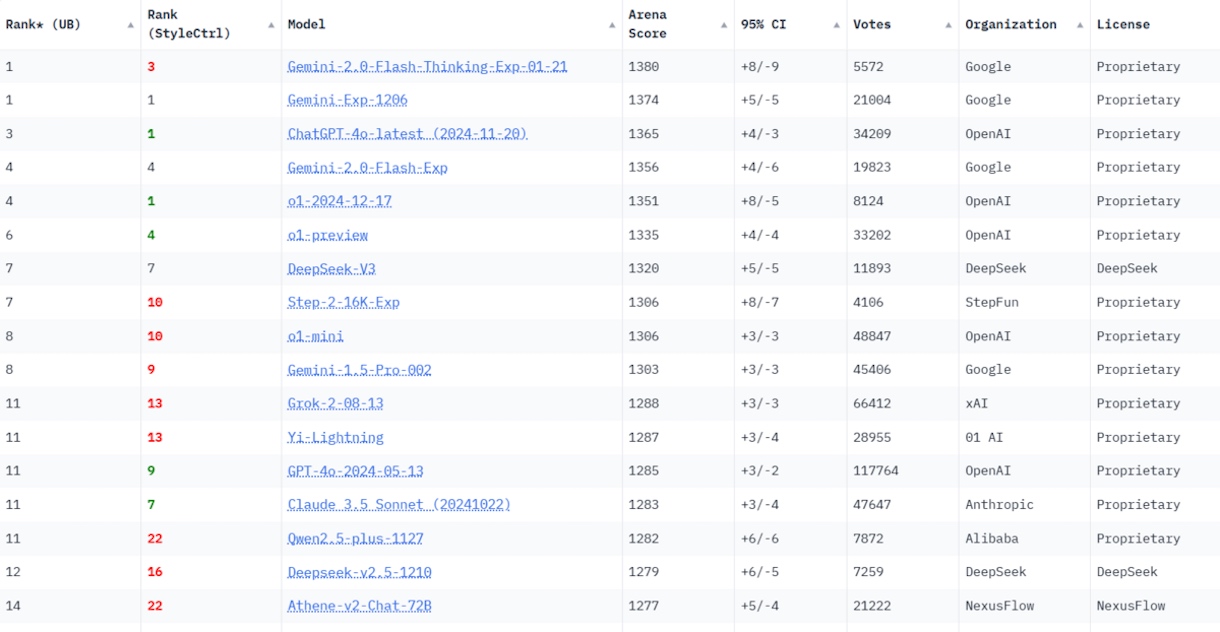Open Gemini-2.0-Flash-Thinking-Exp-01-21 model link
The height and width of the screenshot is (632, 1220).
click(x=427, y=67)
